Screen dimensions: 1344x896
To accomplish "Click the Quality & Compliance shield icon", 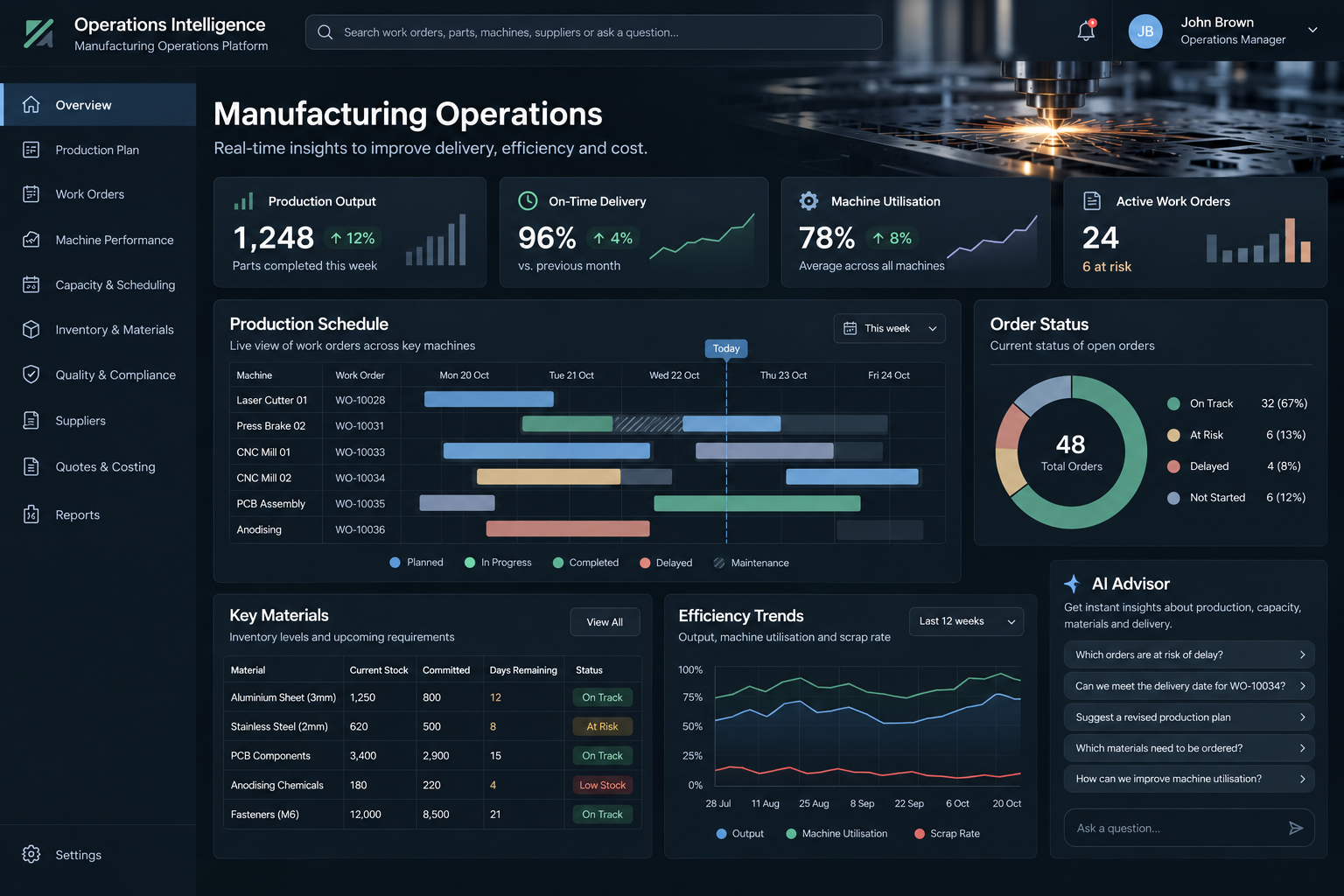I will pos(31,374).
